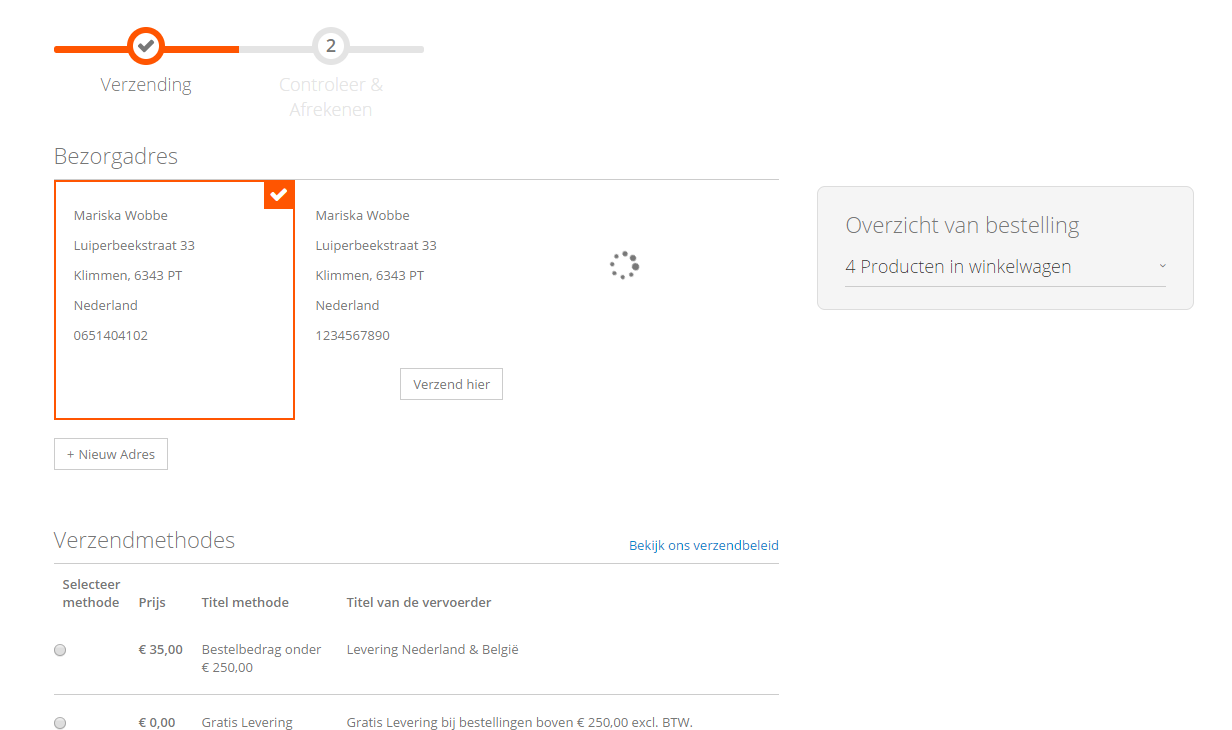Click the orange checkmark on the selected address card
The image size is (1232, 730).
point(278,194)
